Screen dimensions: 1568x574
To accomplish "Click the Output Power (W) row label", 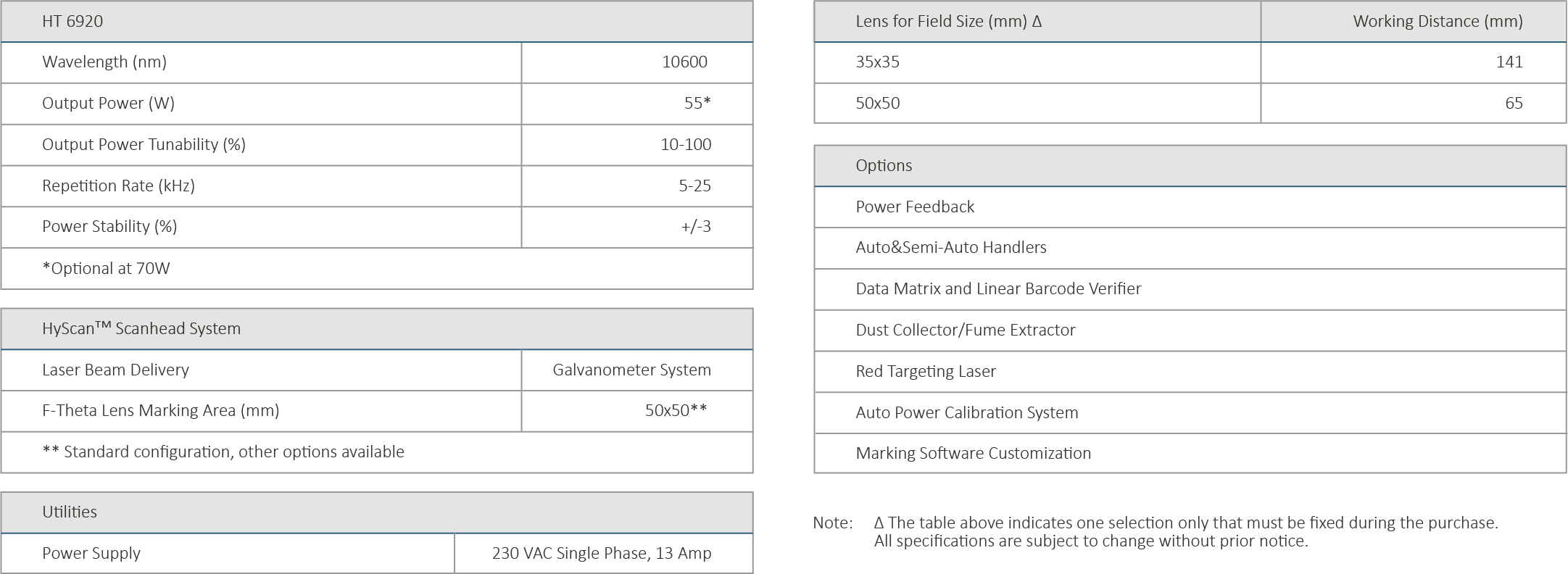I will pos(108,104).
